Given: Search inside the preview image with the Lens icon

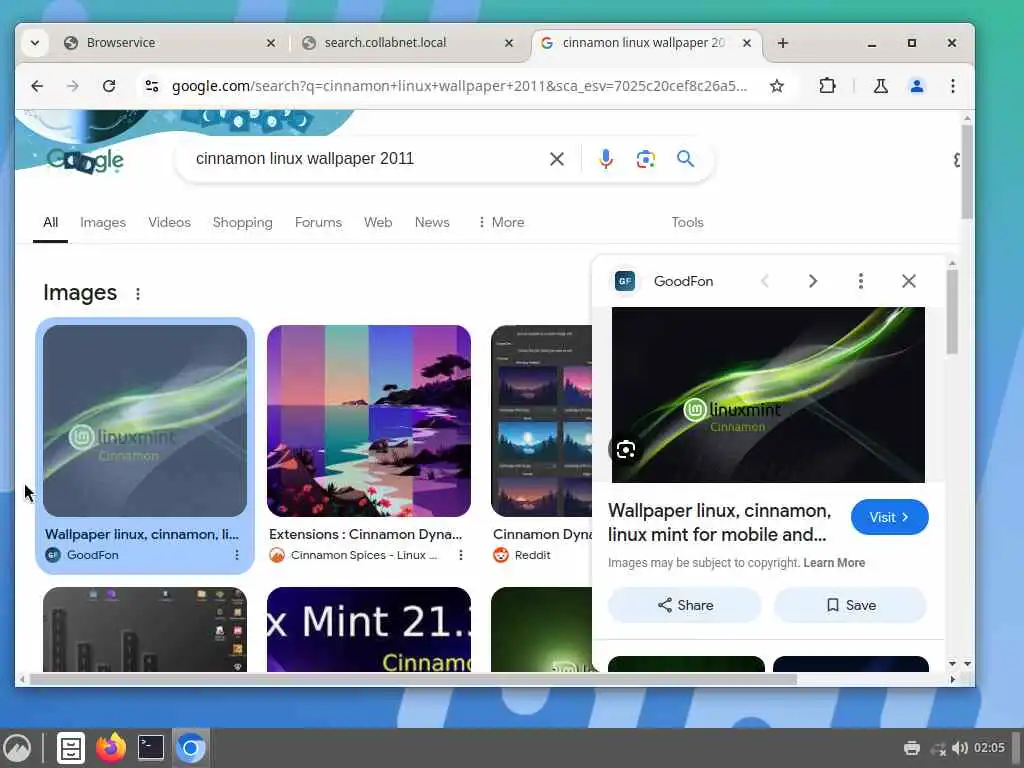Looking at the screenshot, I should pos(626,449).
